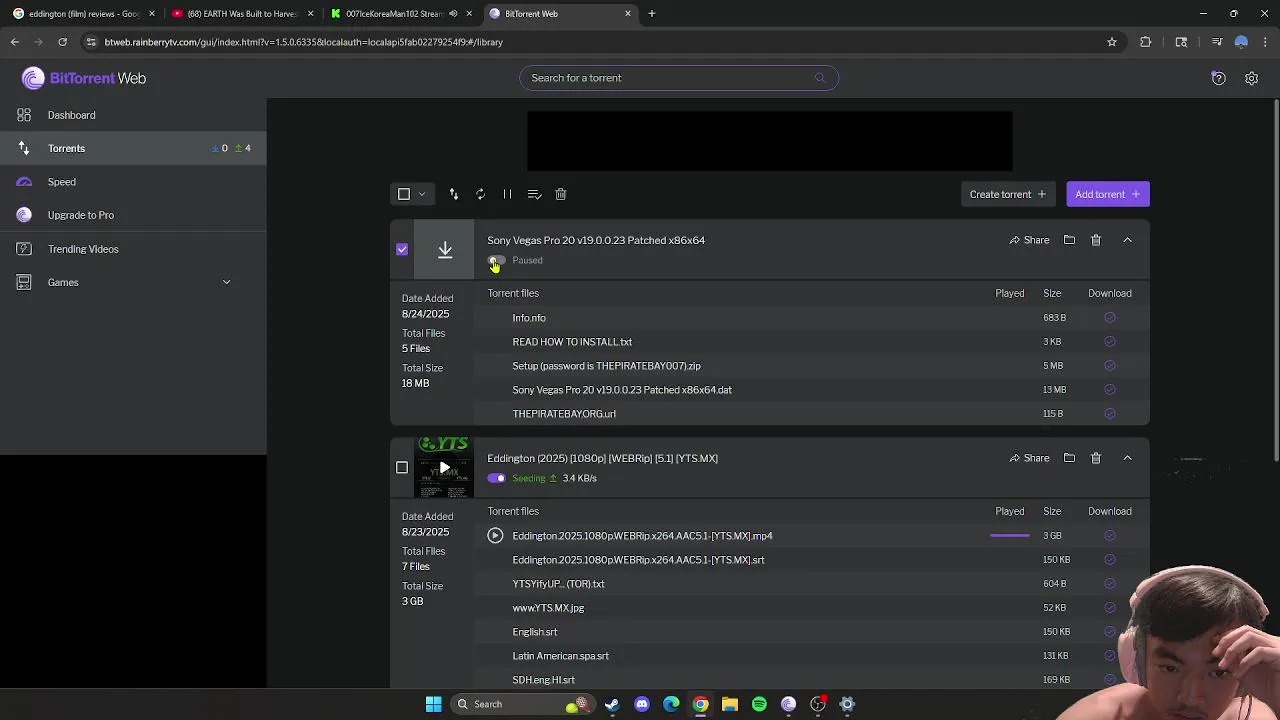
Task: Toggle download for Eddington .mp4 file
Action: (1110, 536)
